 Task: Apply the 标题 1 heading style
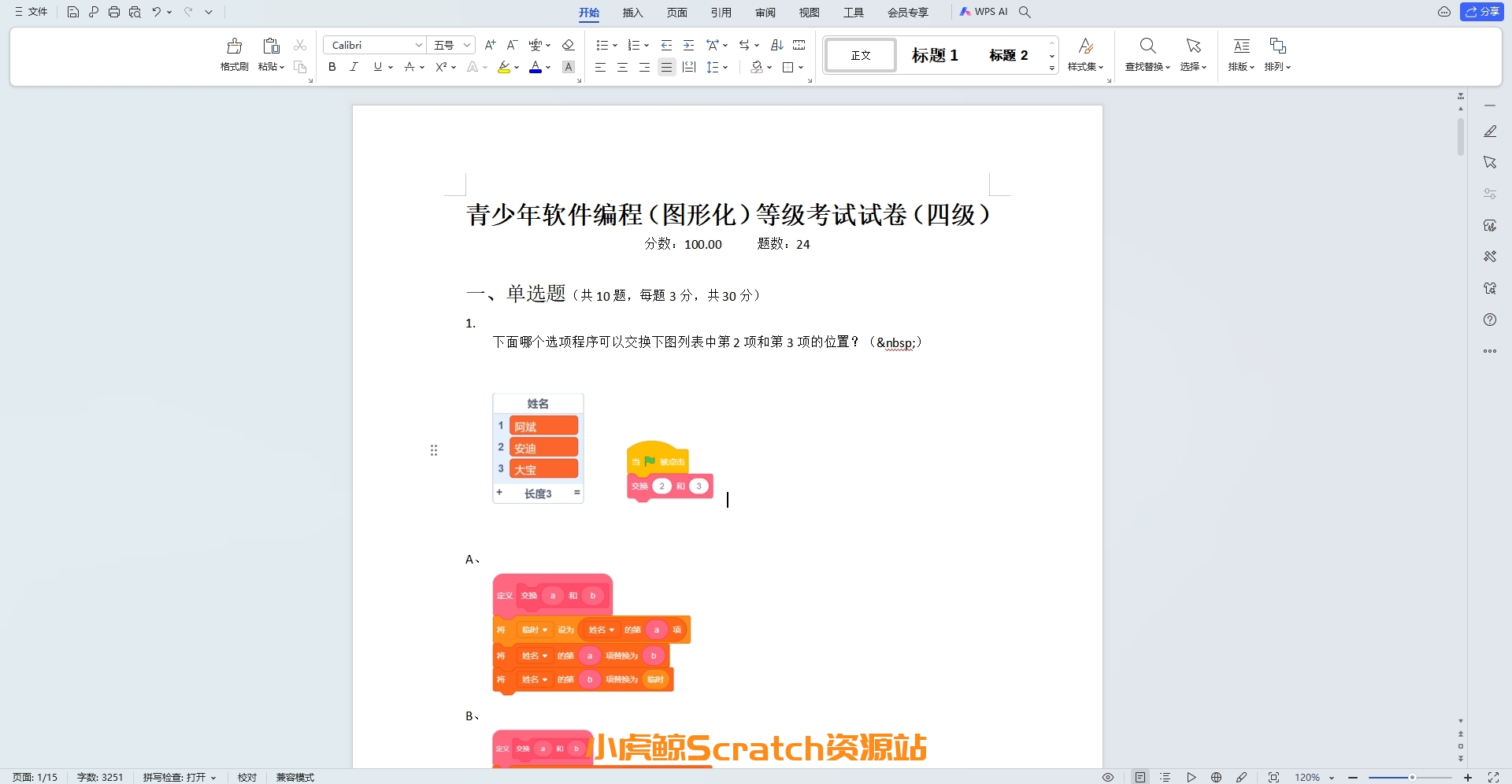(x=935, y=55)
